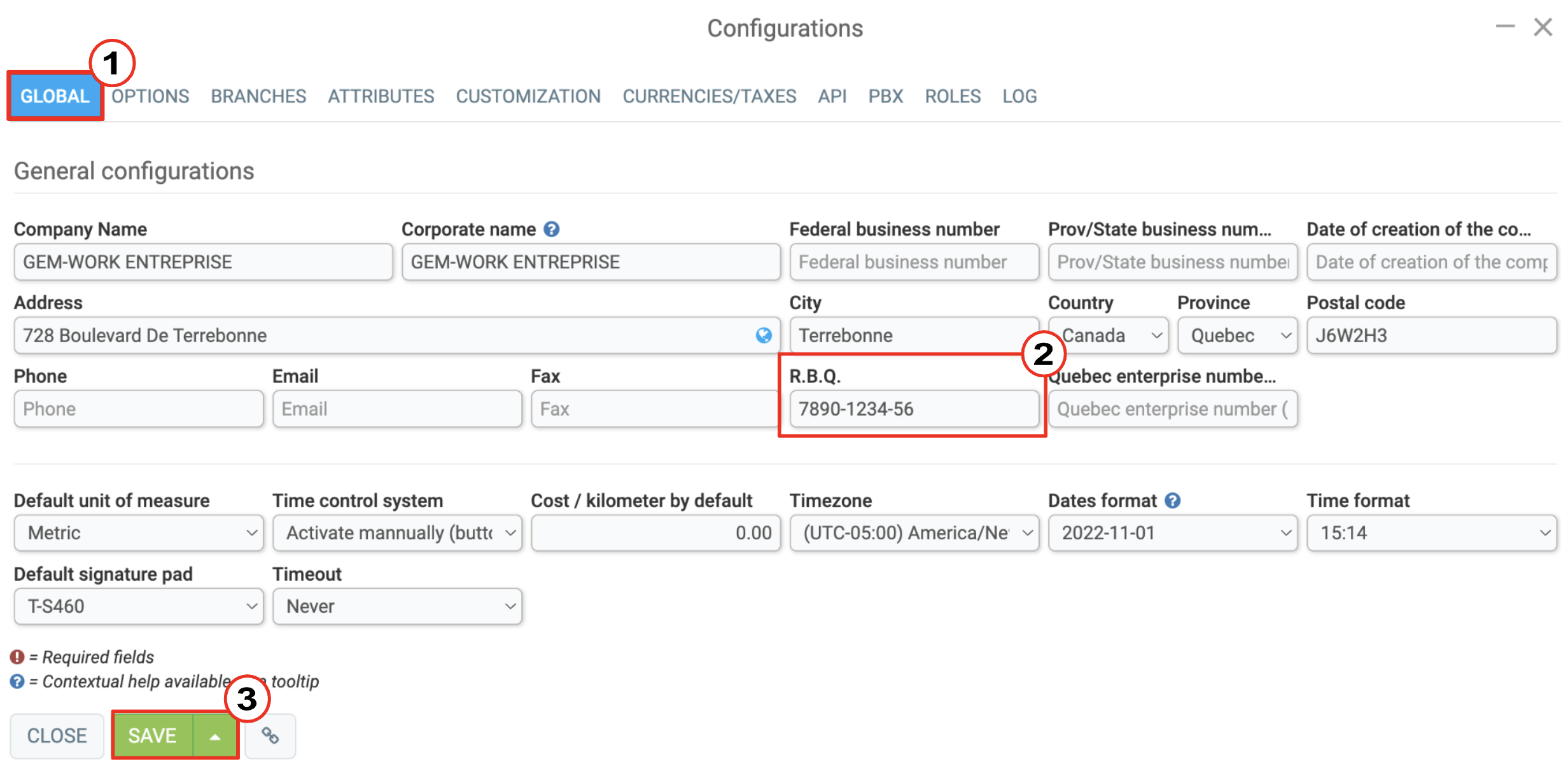The width and height of the screenshot is (1568, 771).
Task: Click the Dates format help icon
Action: tap(1173, 501)
